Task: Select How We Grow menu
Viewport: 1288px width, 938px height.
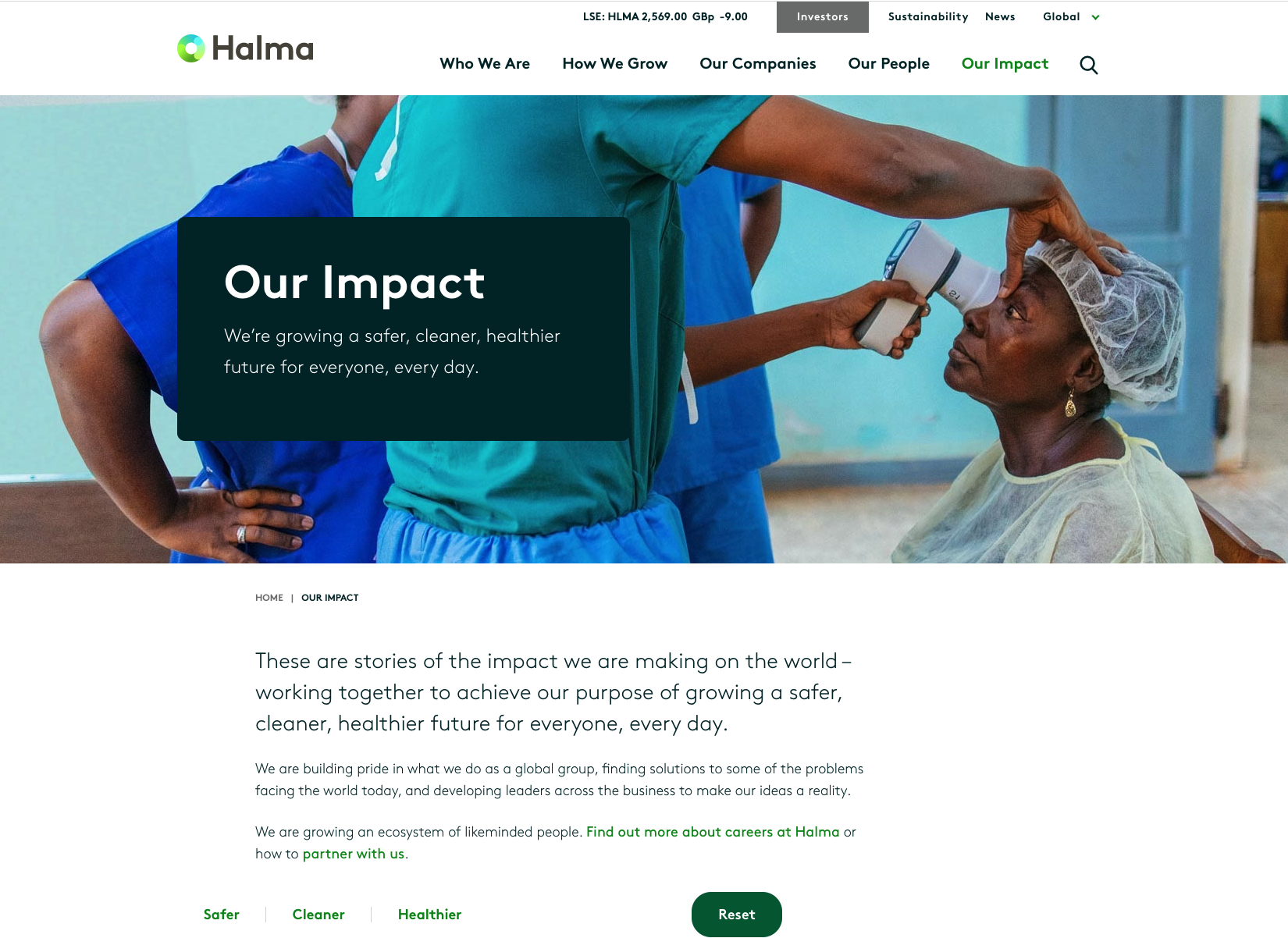Action: click(614, 64)
